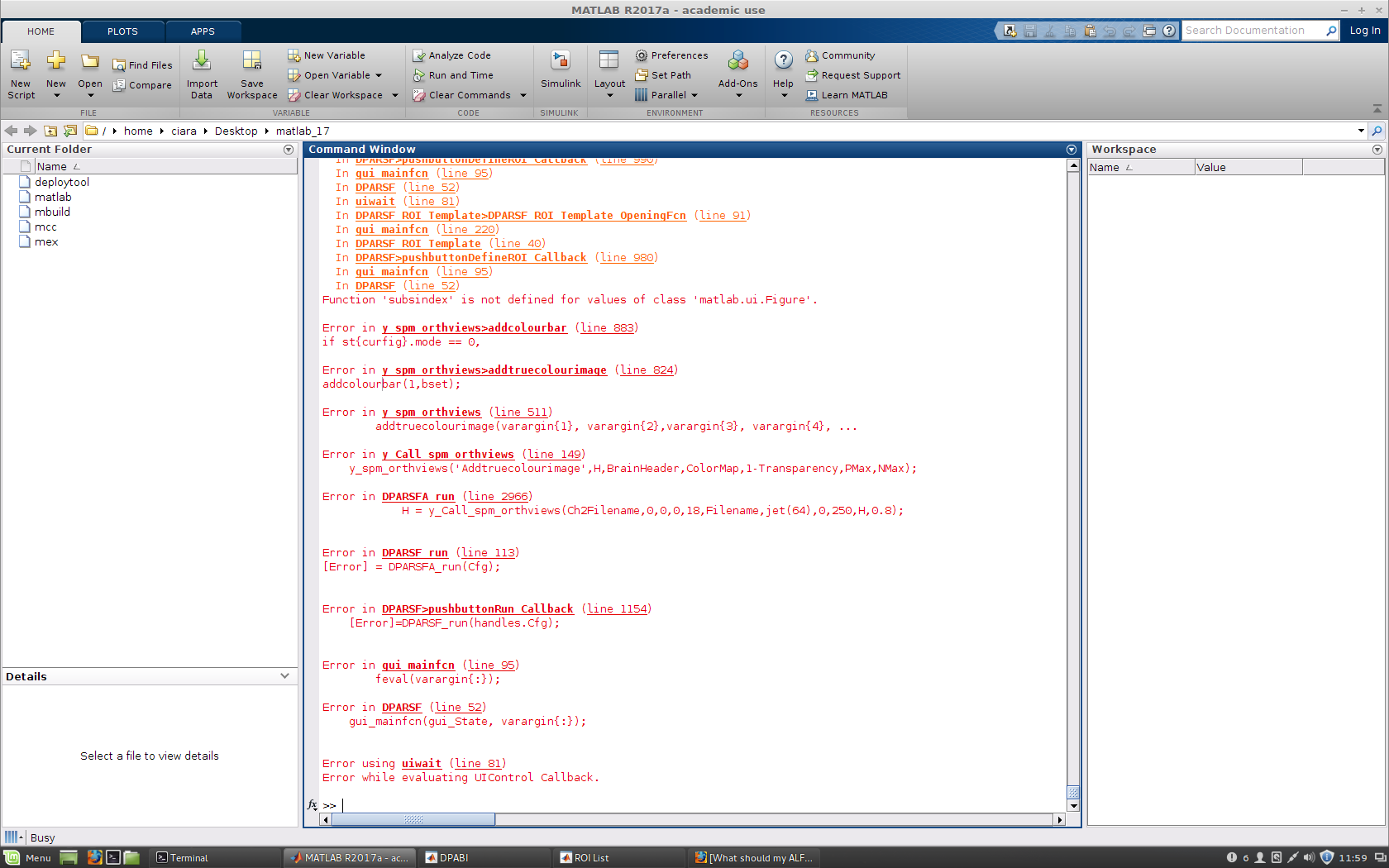Select the deploytool file
Screen dimensions: 1389x868
(x=62, y=183)
